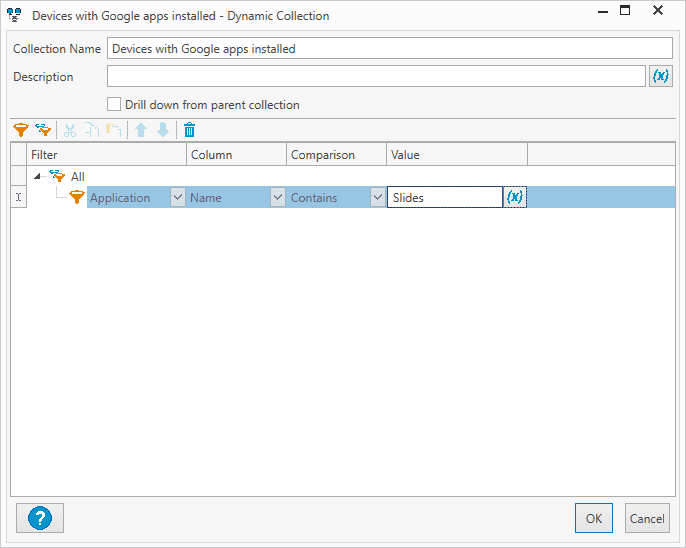Move filter down with the down arrow
This screenshot has height=548, width=686.
(x=163, y=130)
